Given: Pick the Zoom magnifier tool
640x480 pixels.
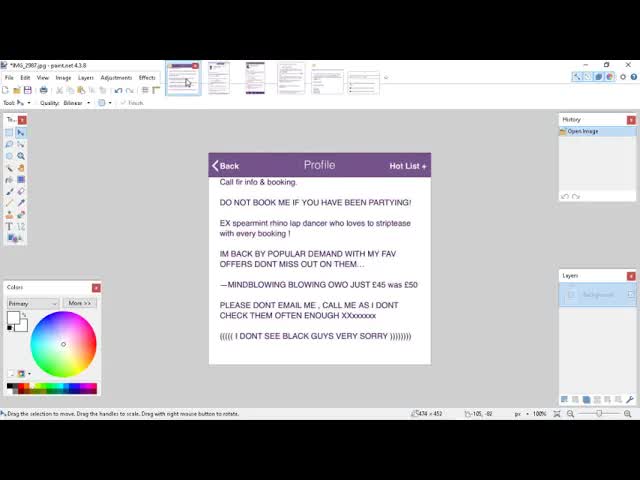Looking at the screenshot, I should [21, 156].
